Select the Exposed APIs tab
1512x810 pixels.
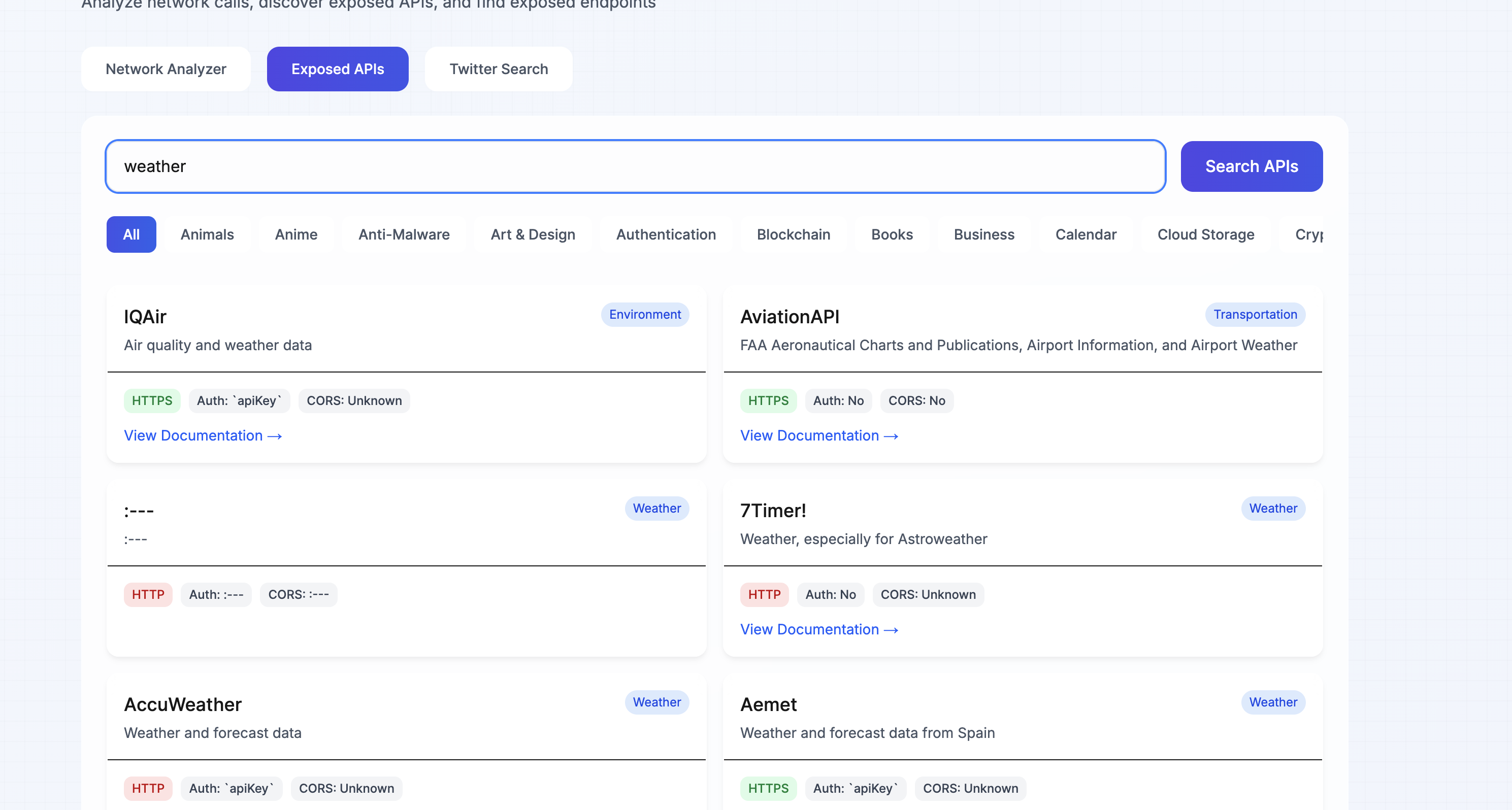click(x=338, y=69)
